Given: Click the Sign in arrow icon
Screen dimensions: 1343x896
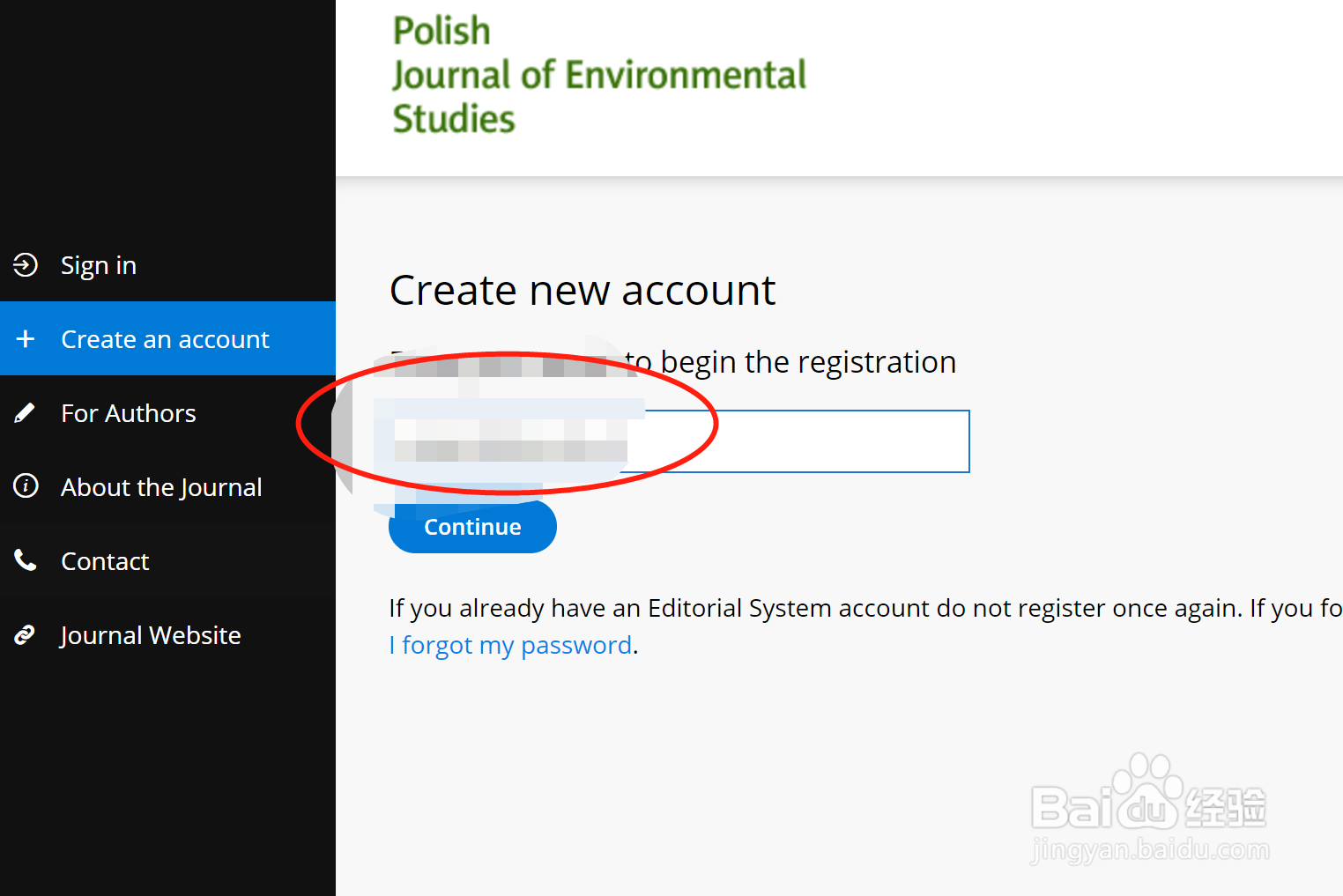Looking at the screenshot, I should [x=26, y=264].
